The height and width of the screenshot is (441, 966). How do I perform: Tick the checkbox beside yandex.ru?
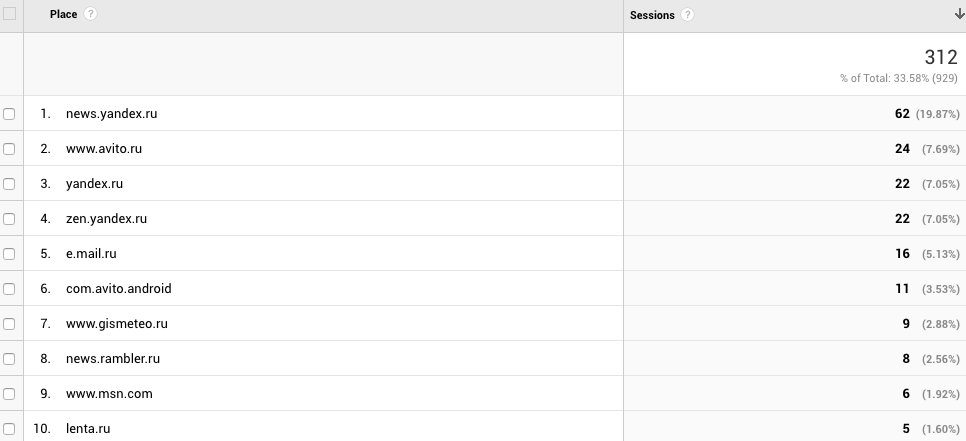coord(10,184)
